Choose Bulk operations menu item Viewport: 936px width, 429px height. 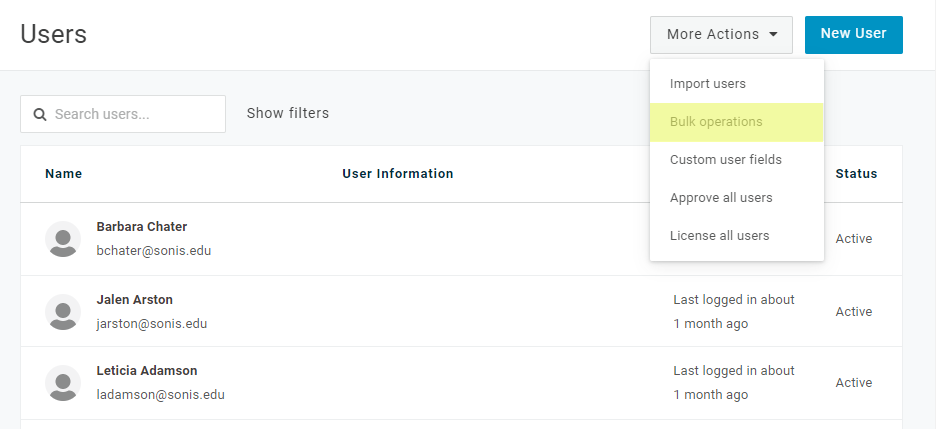pyautogui.click(x=716, y=122)
